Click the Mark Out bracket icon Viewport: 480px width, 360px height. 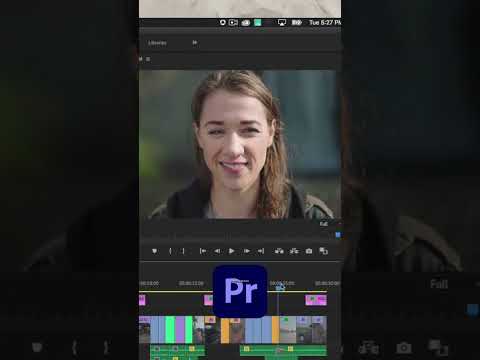pos(183,251)
